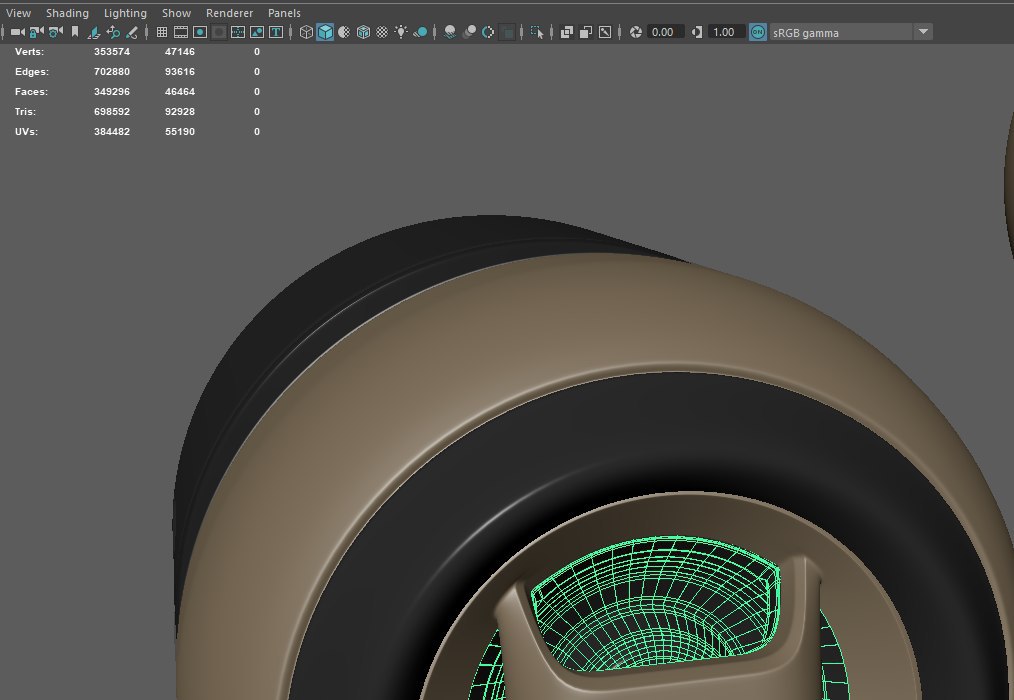Open Camera Attributes via gear-camera icon

pyautogui.click(x=56, y=32)
